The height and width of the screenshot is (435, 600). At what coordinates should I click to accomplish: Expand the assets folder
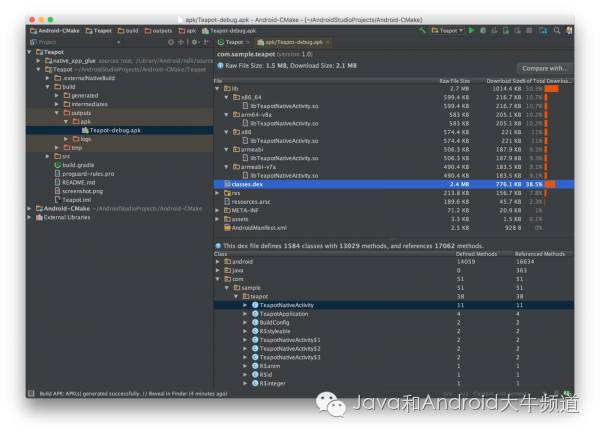coord(218,219)
